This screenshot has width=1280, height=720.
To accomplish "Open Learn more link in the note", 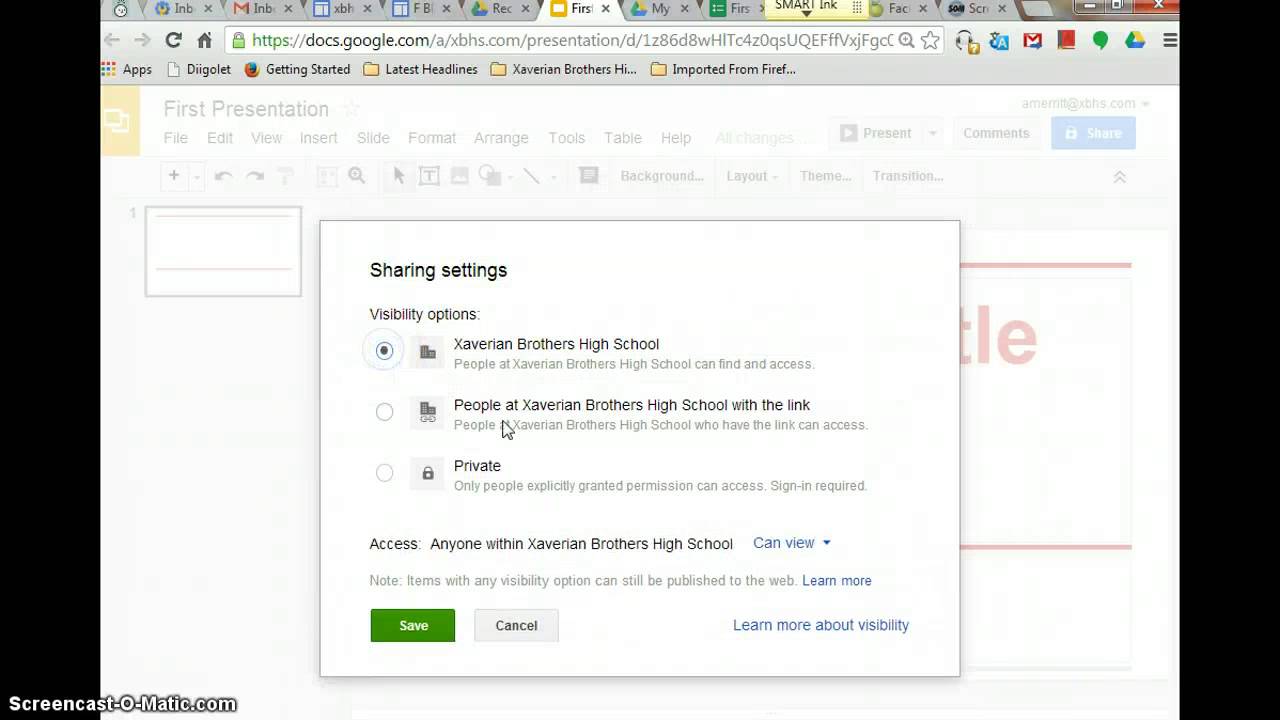I will point(837,580).
